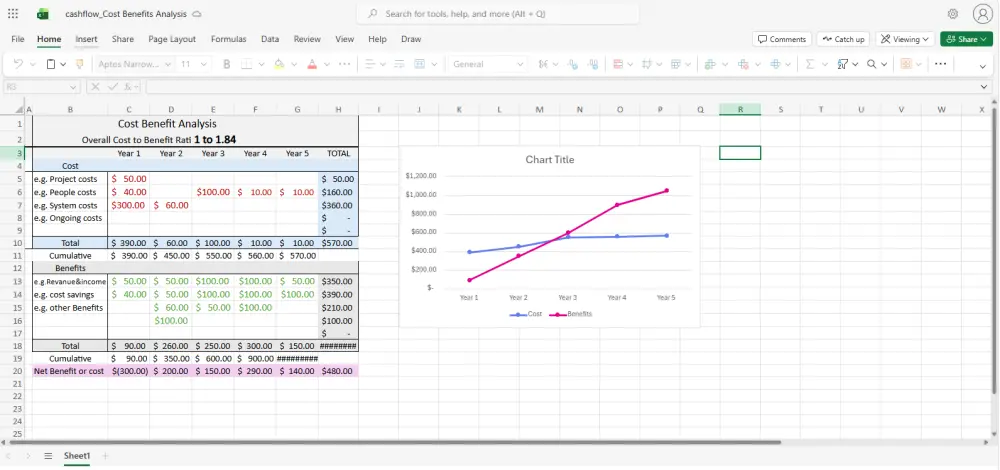The image size is (1000, 470).
Task: Click the Conditional Formatting icon
Action: pos(617,64)
